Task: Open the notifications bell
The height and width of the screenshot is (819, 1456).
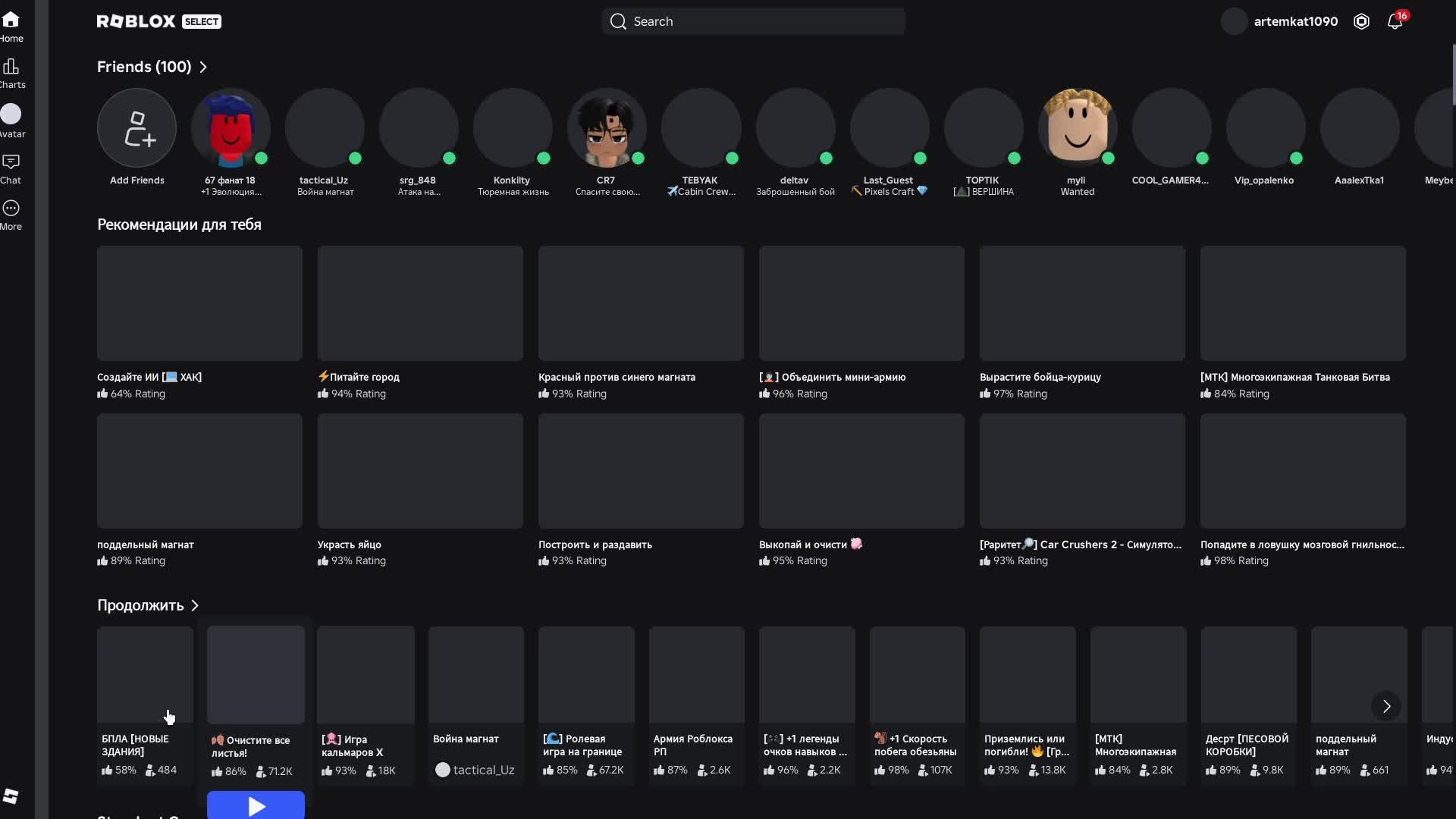Action: click(x=1395, y=21)
